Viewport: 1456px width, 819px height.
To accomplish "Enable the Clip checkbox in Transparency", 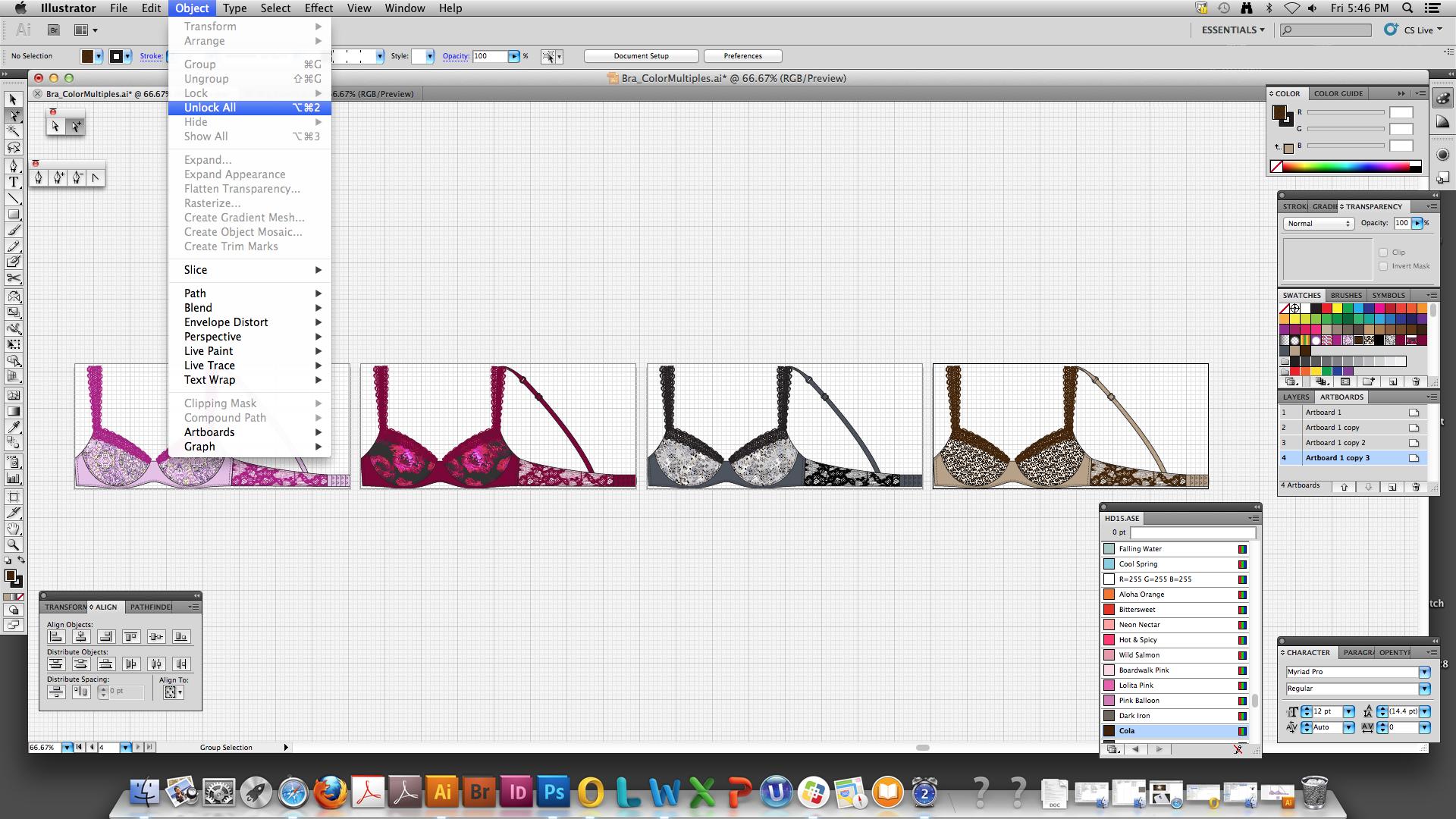I will 1383,253.
